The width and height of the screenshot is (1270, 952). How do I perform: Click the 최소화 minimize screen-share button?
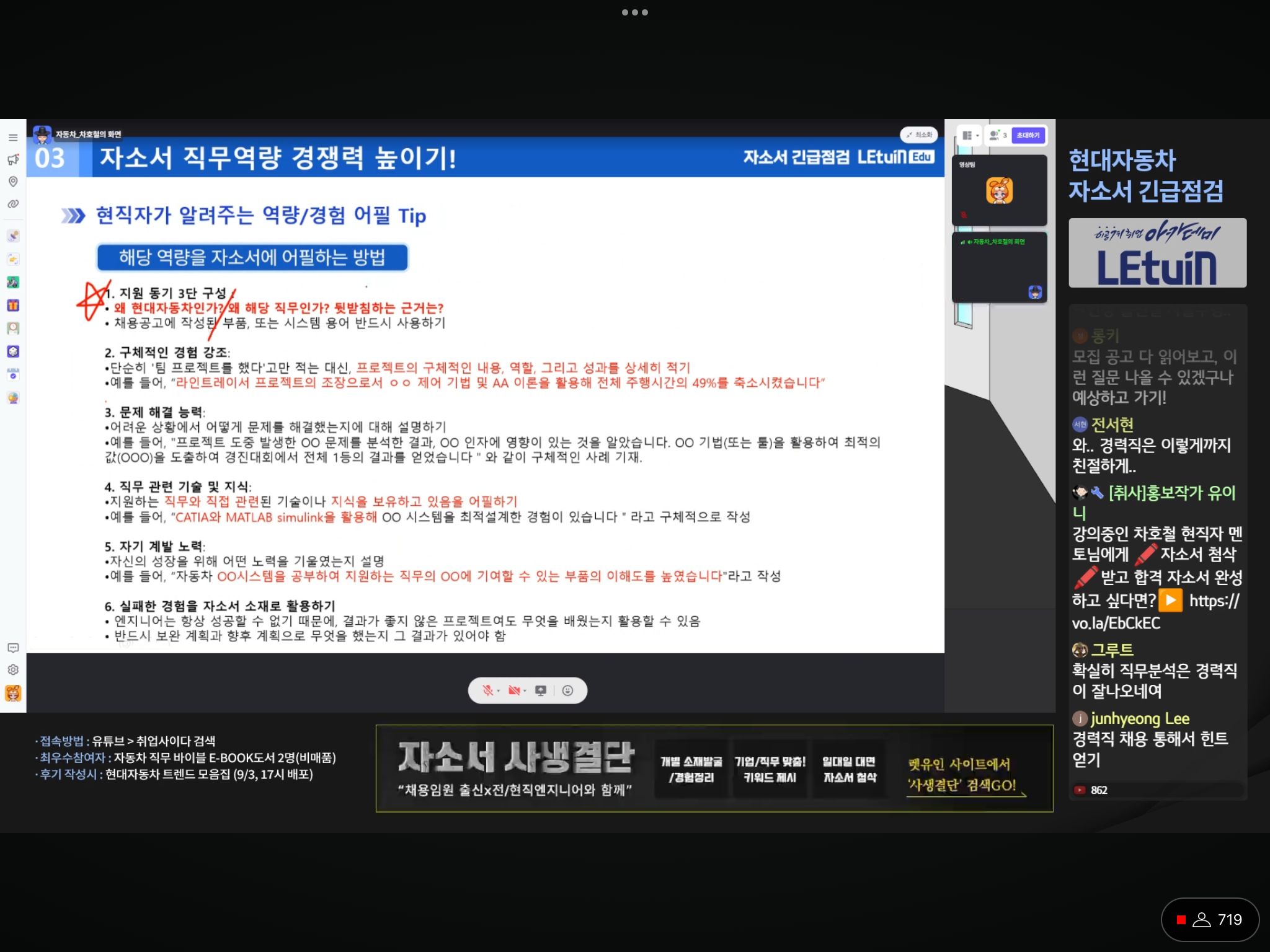coord(919,134)
